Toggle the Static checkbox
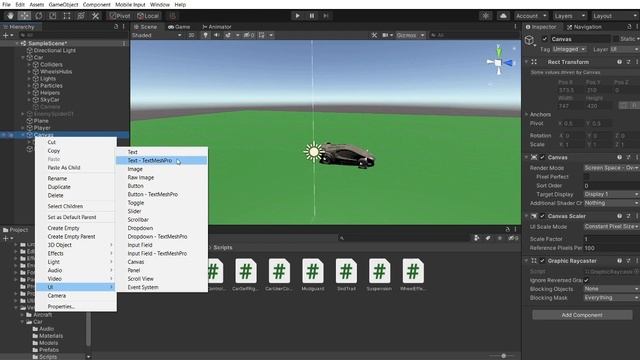Image resolution: width=640 pixels, height=360 pixels. 616,39
